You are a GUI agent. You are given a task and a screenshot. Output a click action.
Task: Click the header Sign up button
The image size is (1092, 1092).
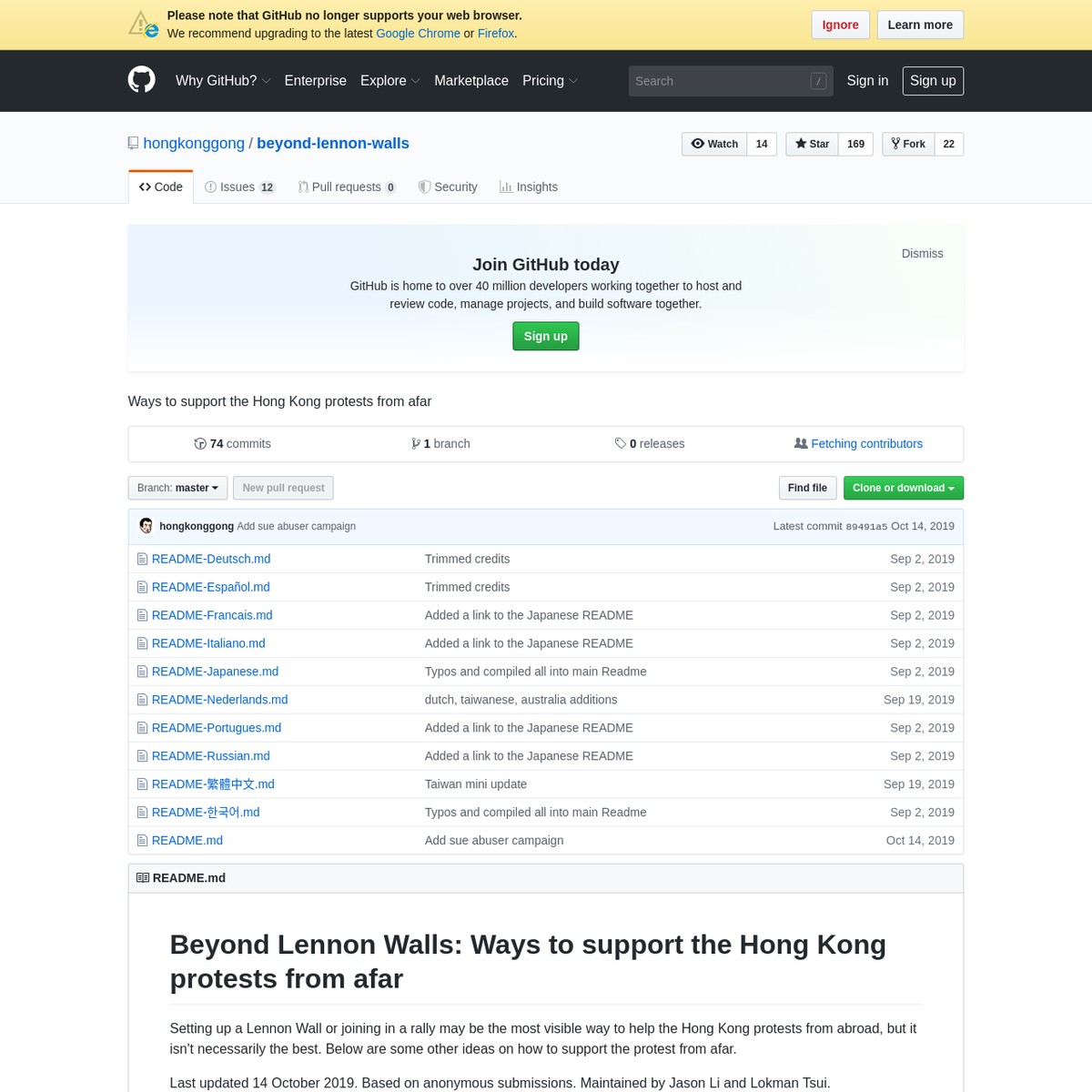933,81
